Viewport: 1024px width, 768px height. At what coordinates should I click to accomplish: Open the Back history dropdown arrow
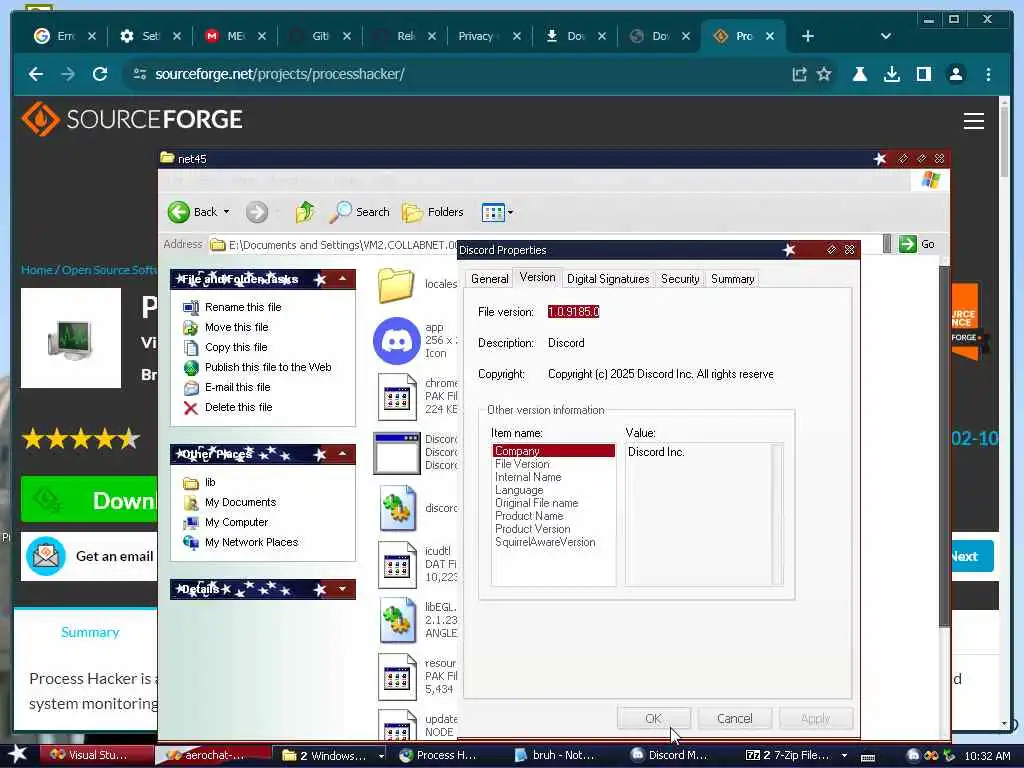[x=227, y=212]
